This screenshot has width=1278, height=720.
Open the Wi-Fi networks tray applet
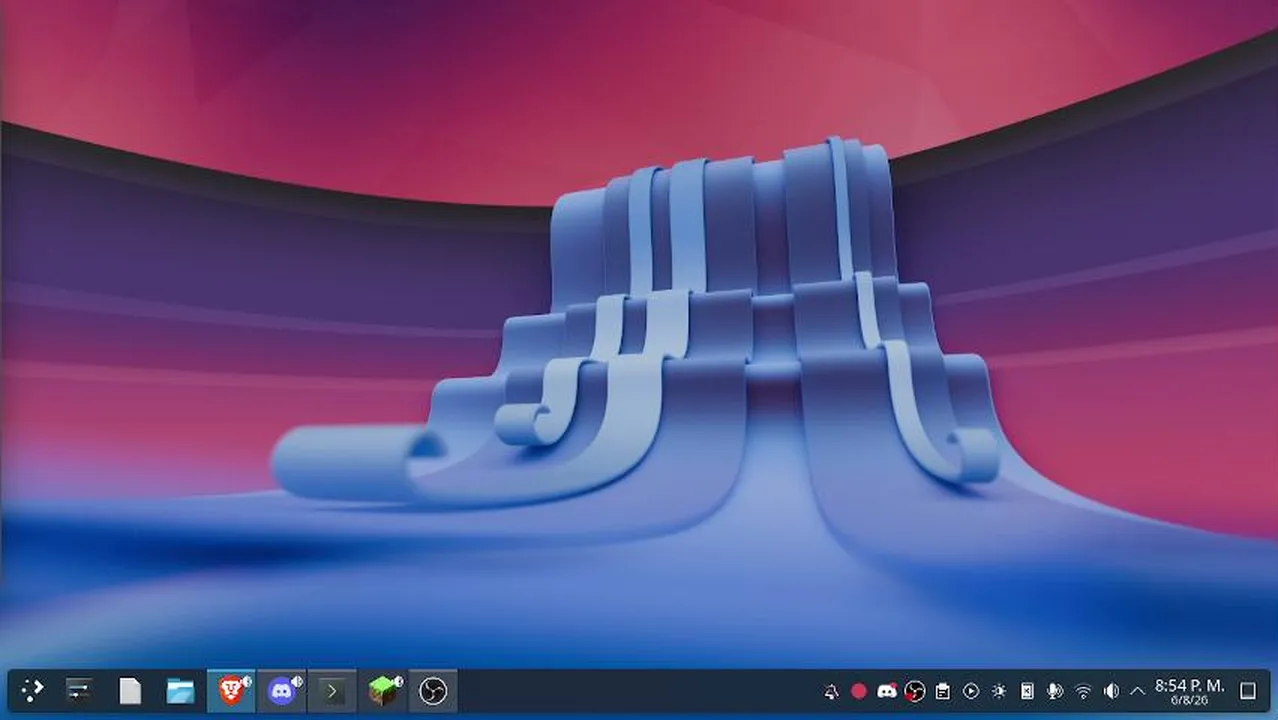point(1083,691)
